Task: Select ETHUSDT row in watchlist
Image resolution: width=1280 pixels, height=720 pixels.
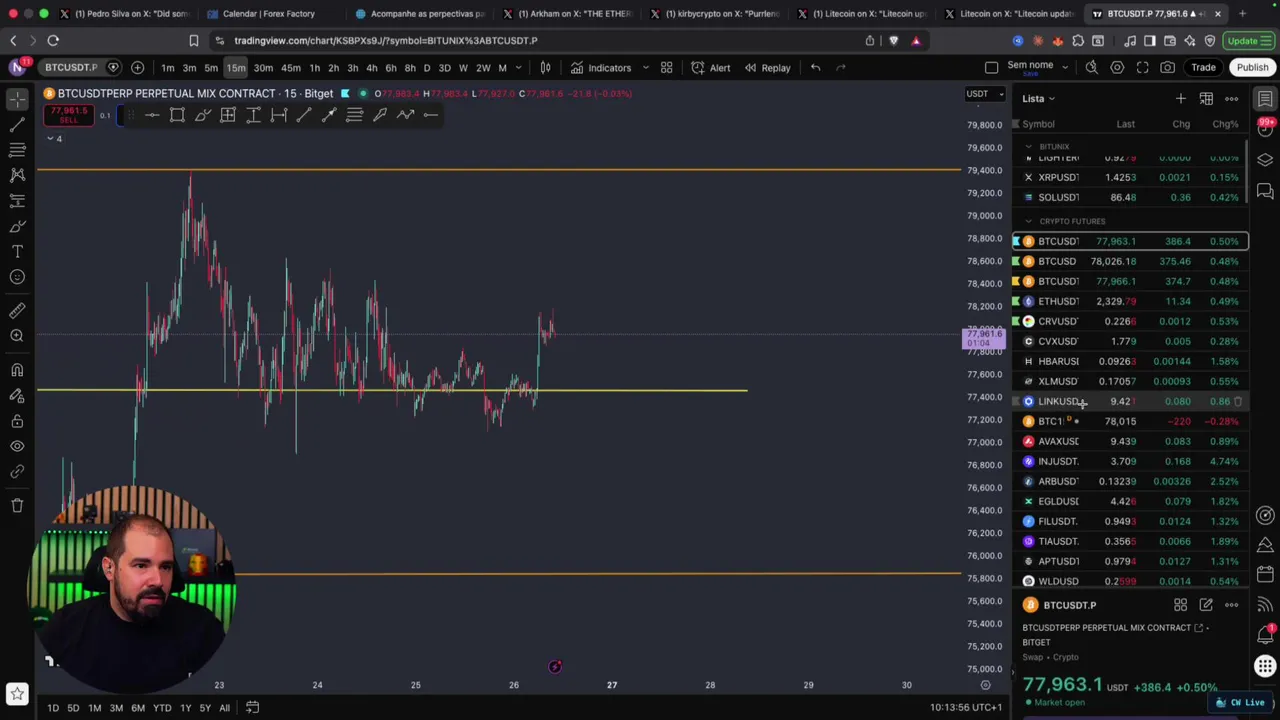Action: (1131, 301)
